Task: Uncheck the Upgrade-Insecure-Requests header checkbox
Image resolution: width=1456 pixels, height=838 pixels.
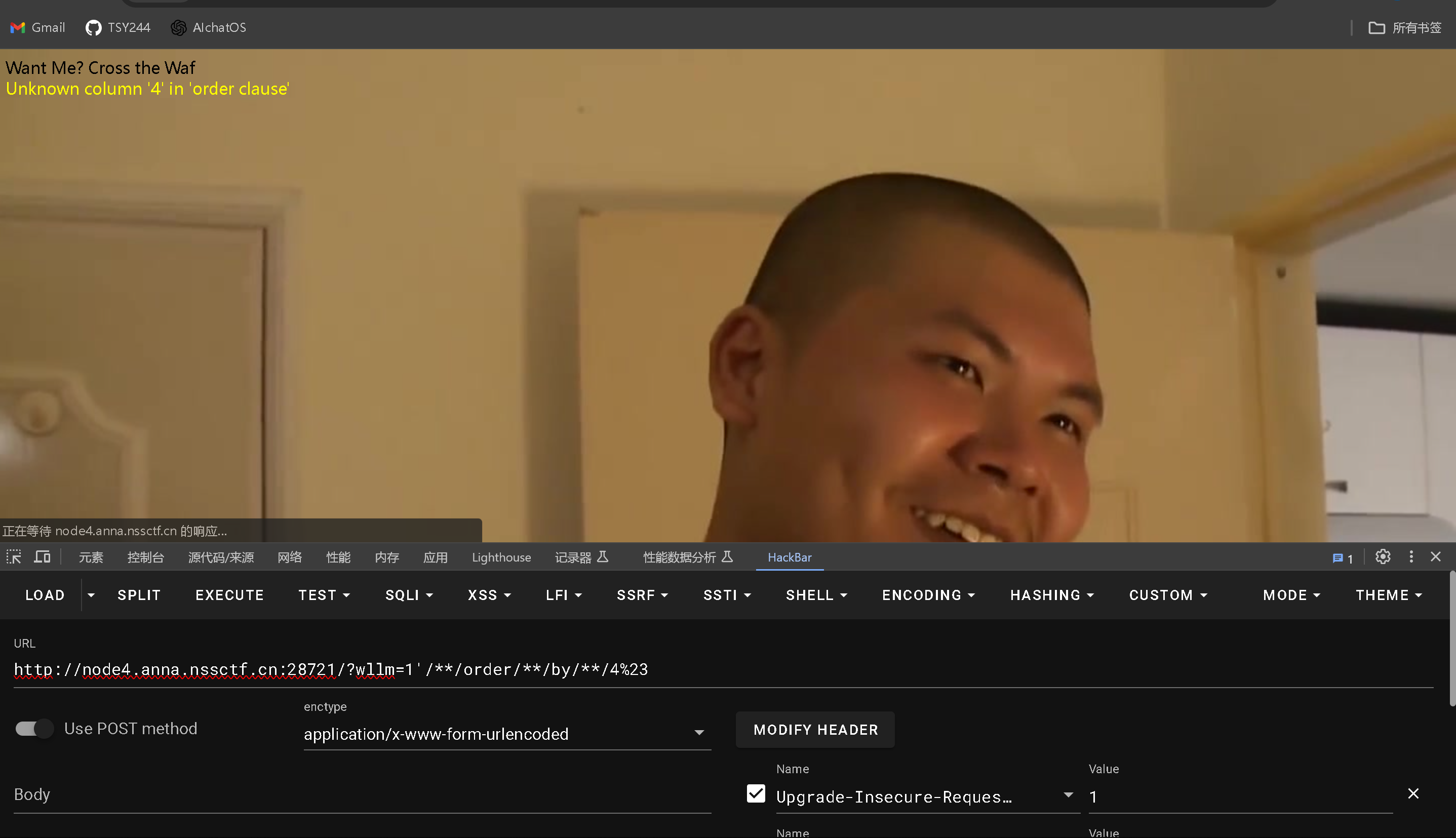Action: [x=756, y=793]
